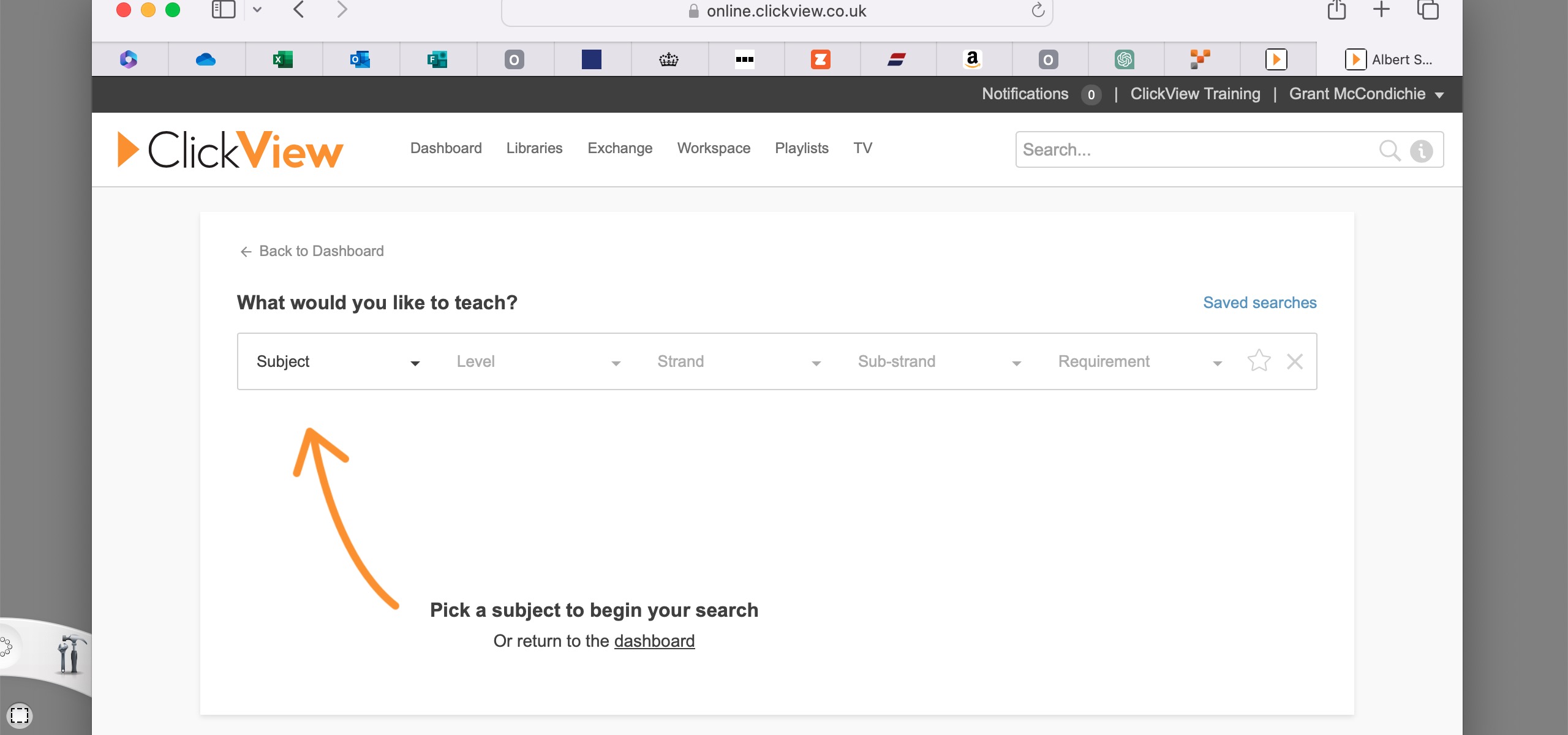Open the Amazon pinned tab
The height and width of the screenshot is (735, 1568).
click(972, 59)
